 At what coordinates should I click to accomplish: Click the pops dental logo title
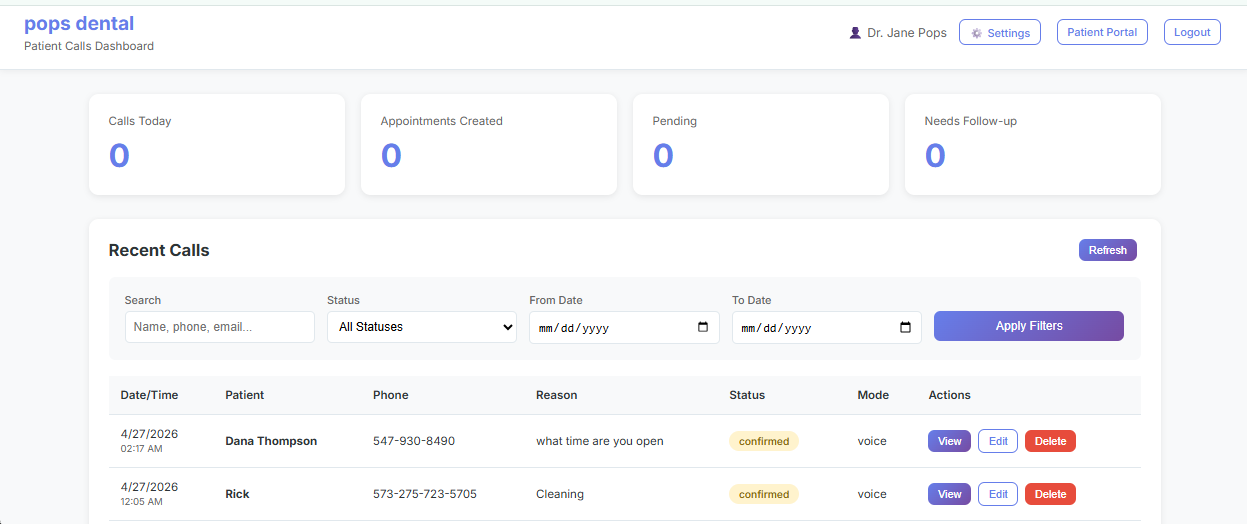click(79, 24)
